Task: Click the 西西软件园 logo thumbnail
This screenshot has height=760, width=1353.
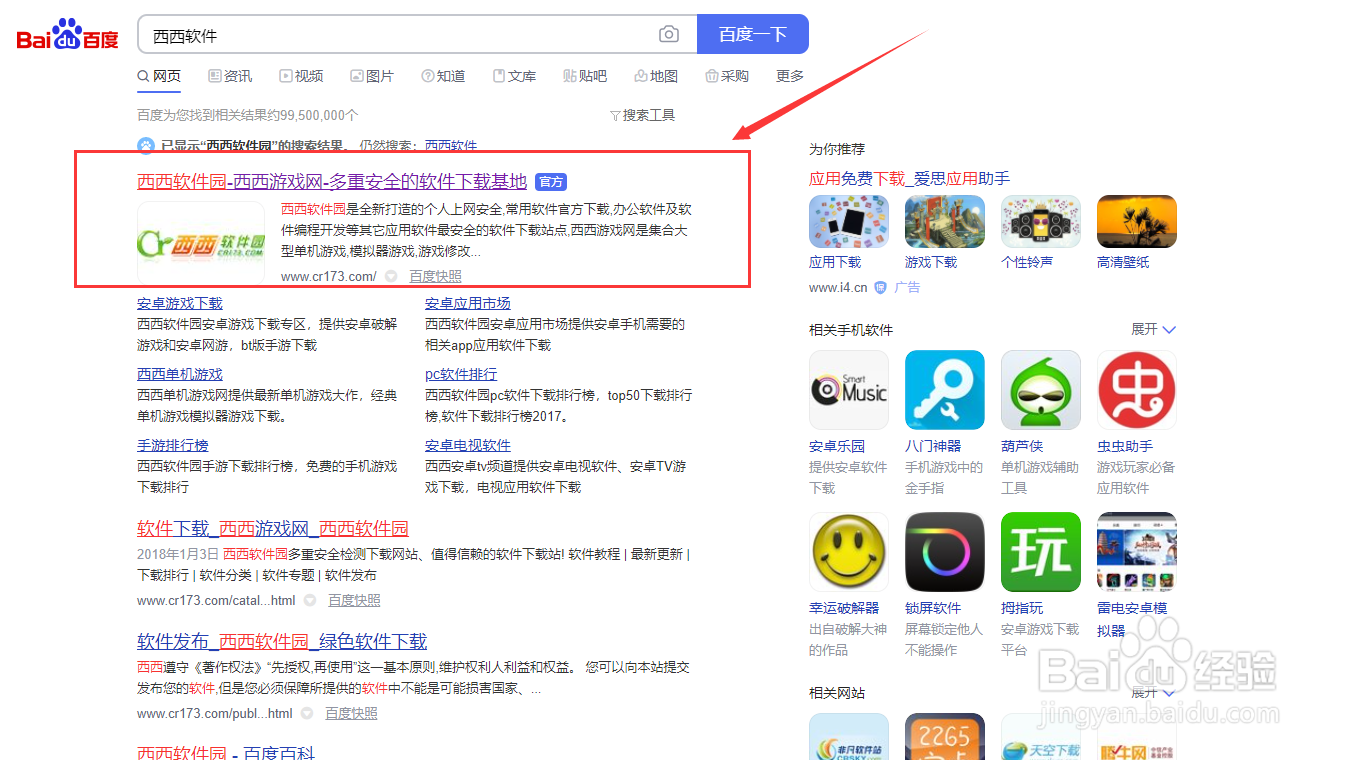Action: click(201, 243)
